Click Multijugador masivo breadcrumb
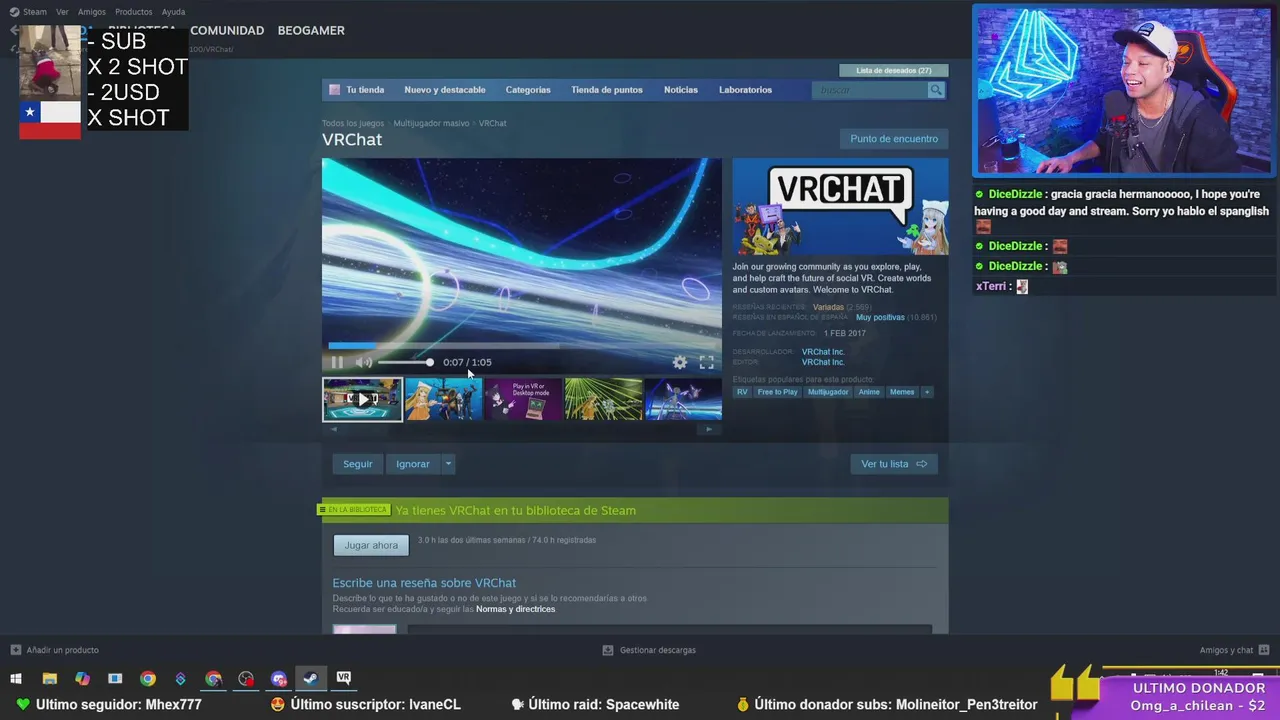This screenshot has height=720, width=1280. [x=431, y=123]
